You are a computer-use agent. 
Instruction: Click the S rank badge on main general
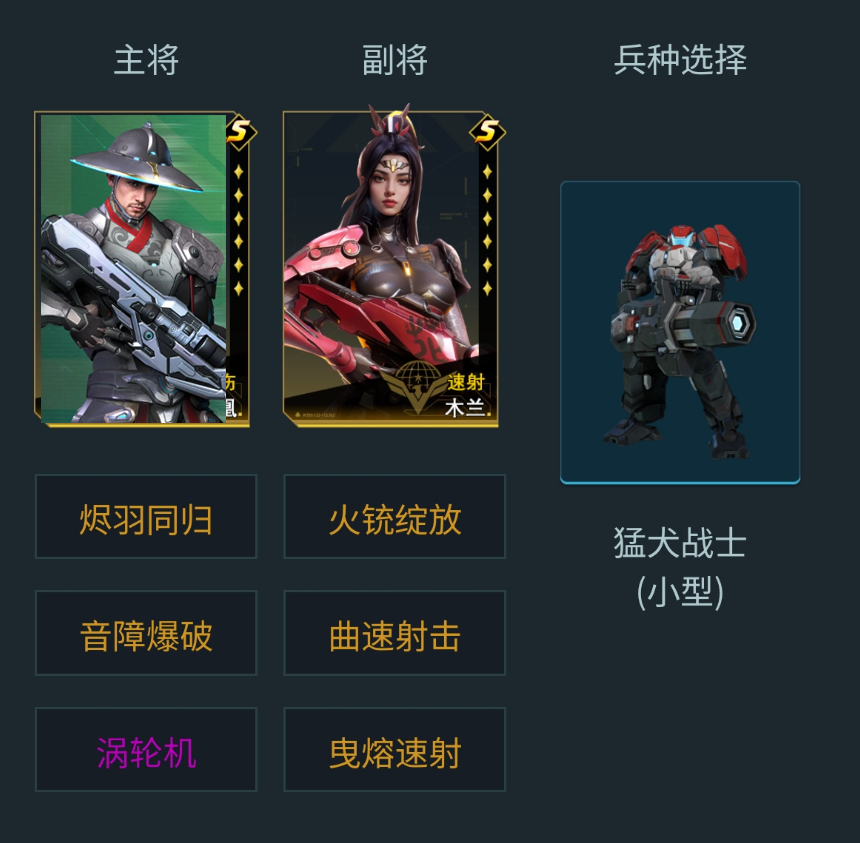click(240, 132)
